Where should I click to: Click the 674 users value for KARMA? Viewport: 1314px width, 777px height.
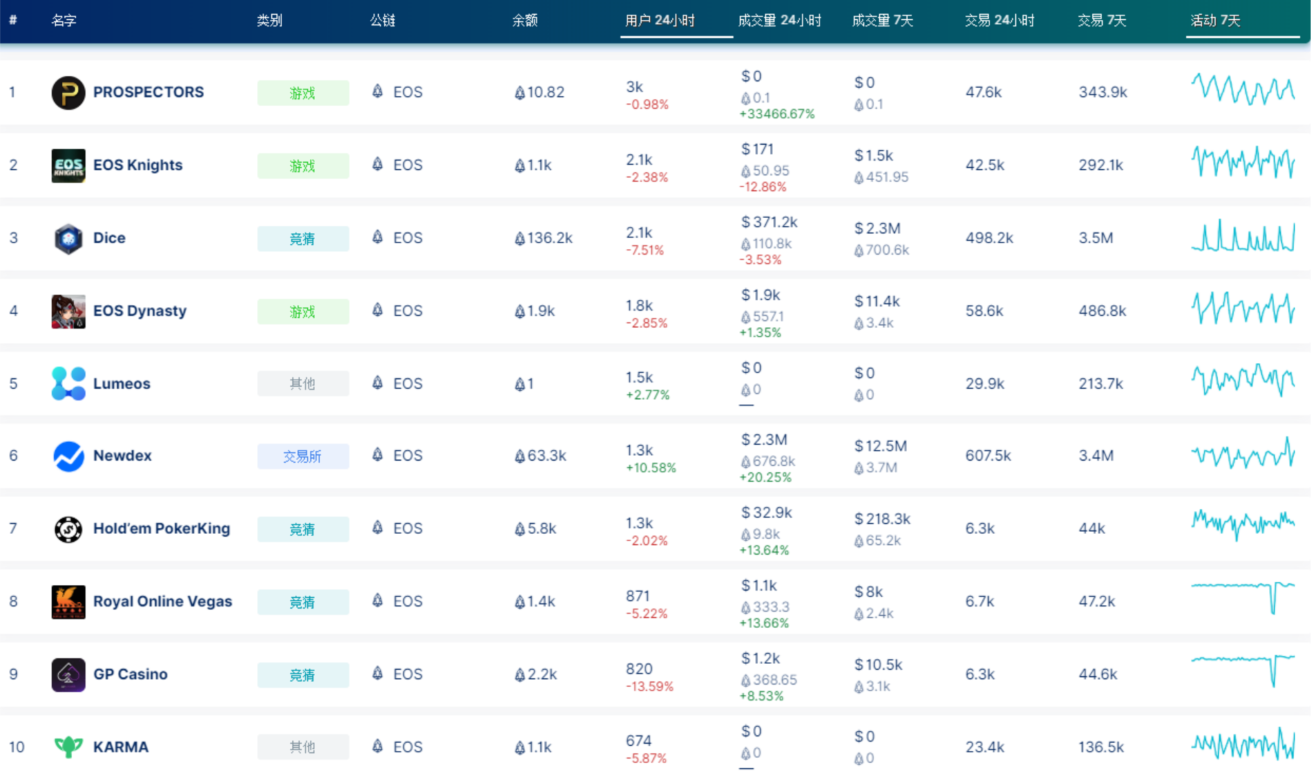click(x=639, y=741)
